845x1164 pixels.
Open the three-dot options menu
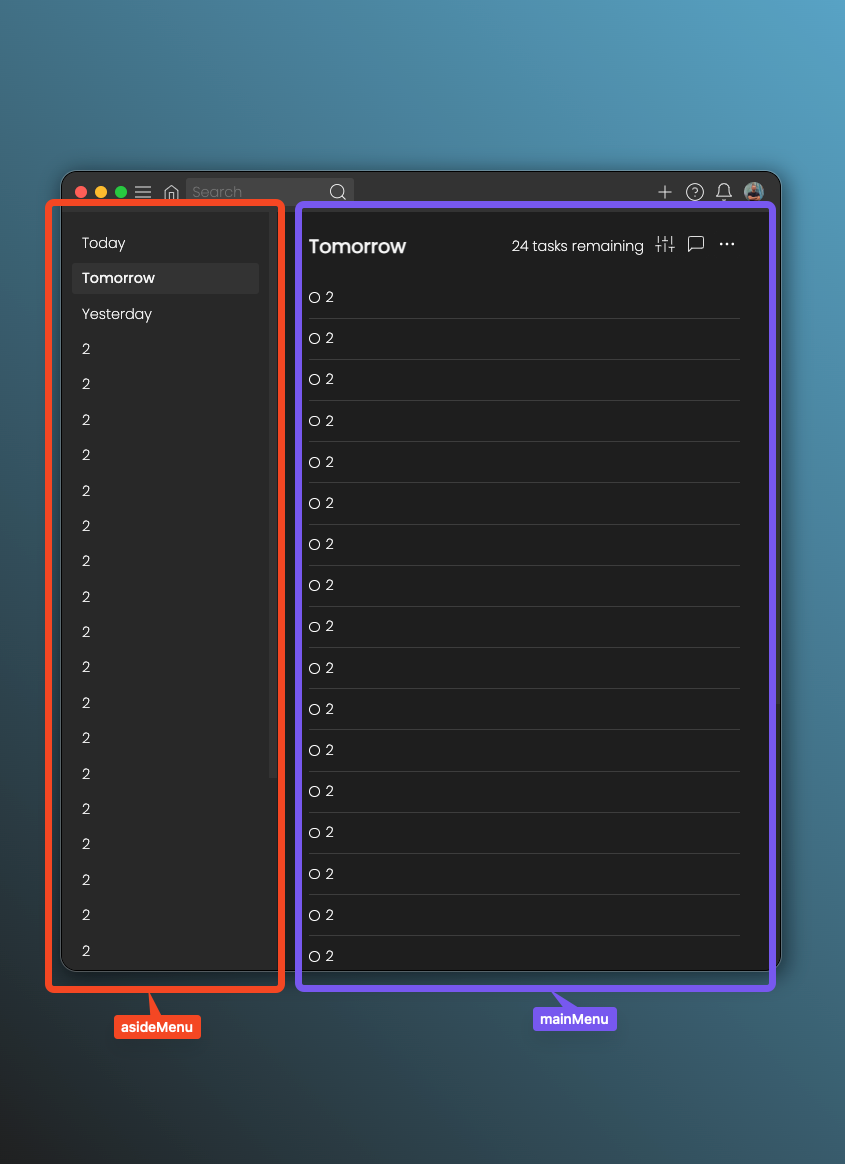pyautogui.click(x=727, y=244)
